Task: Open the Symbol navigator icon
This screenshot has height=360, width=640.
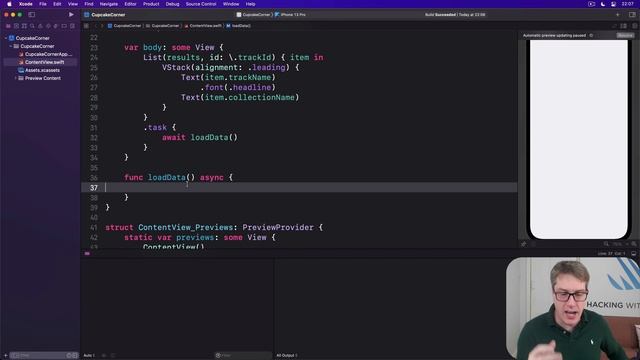Action: (24, 26)
